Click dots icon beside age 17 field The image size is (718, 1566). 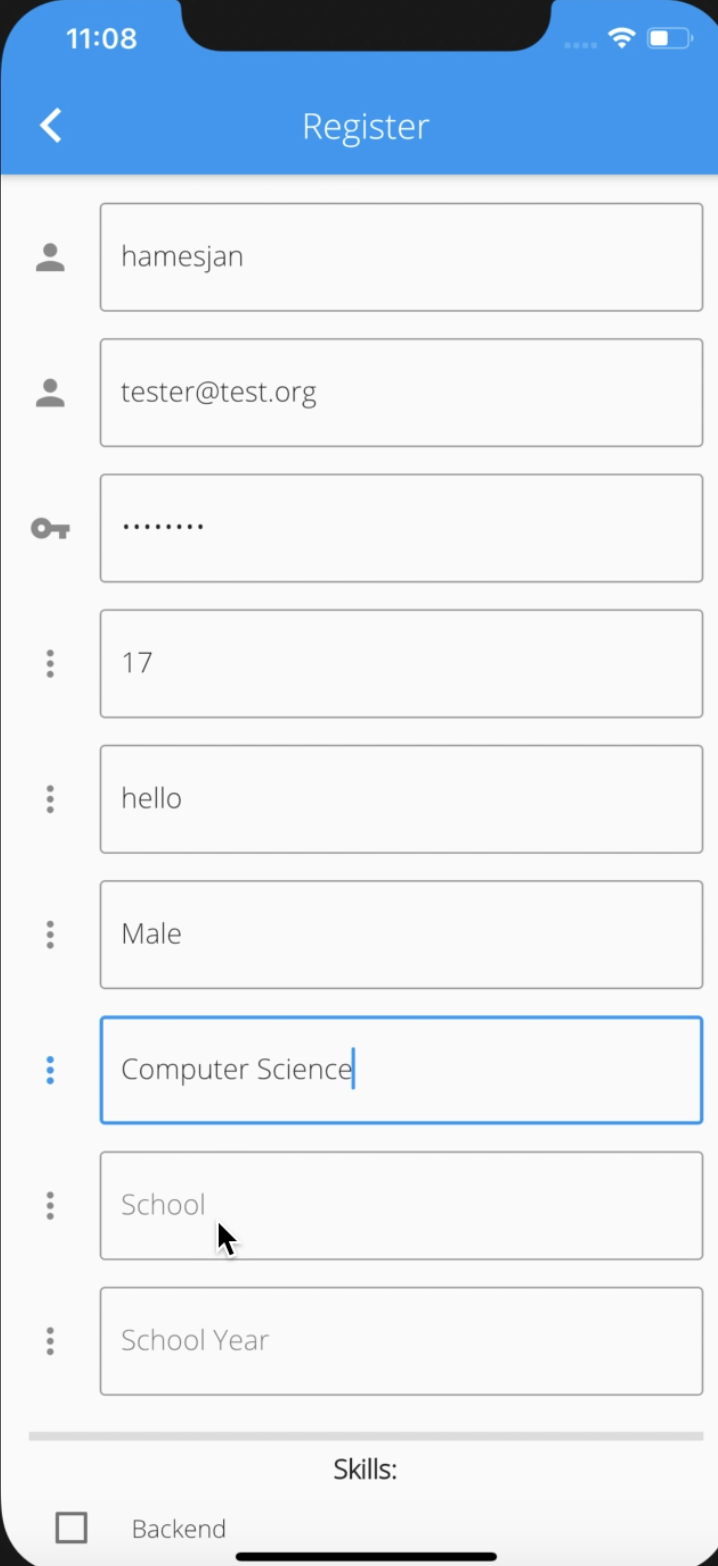[x=50, y=664]
